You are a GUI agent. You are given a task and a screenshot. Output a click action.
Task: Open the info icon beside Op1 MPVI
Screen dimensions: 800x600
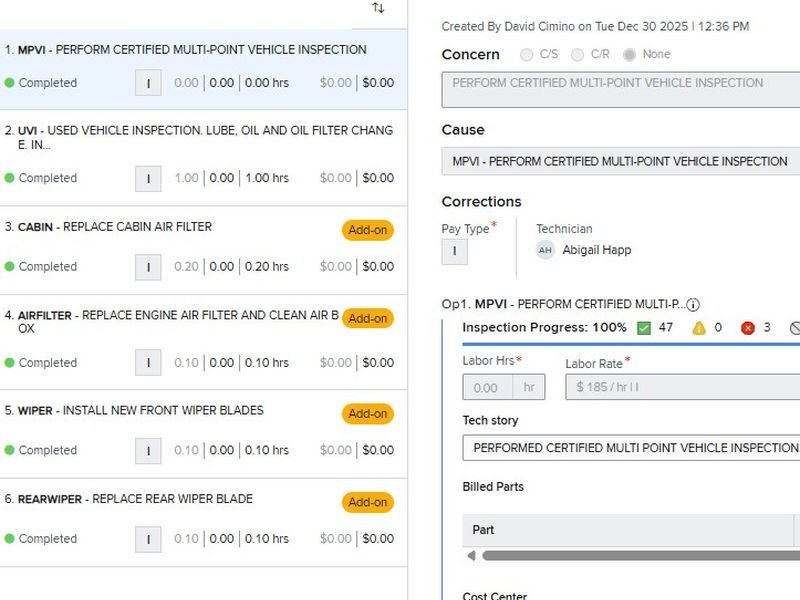tap(693, 305)
